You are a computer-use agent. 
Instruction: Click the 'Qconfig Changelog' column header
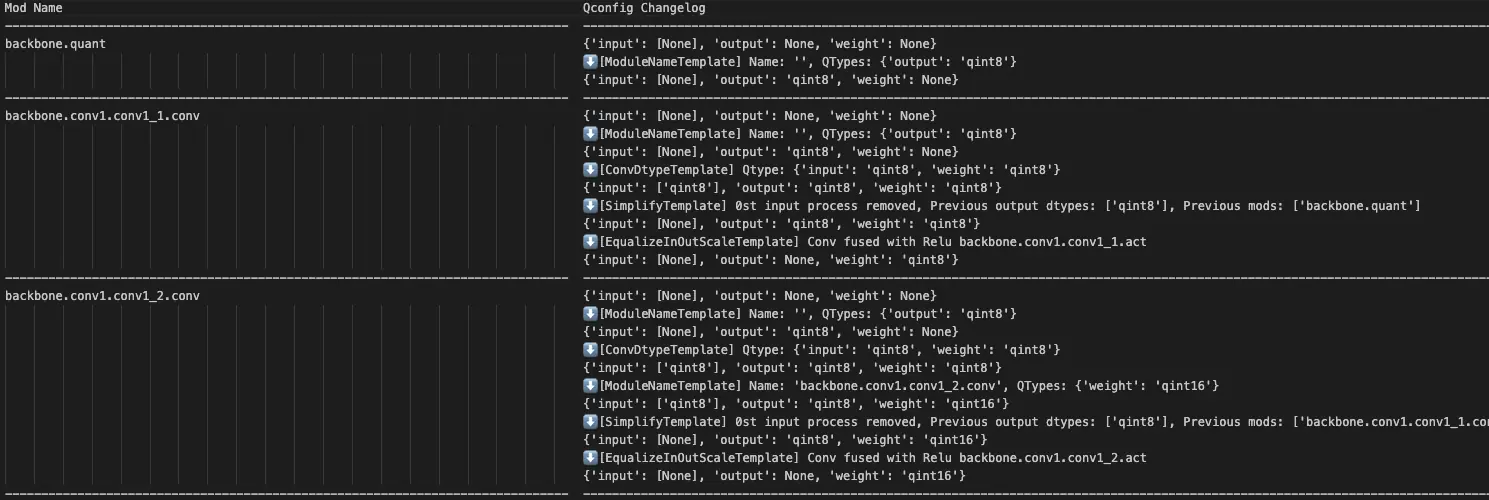644,8
